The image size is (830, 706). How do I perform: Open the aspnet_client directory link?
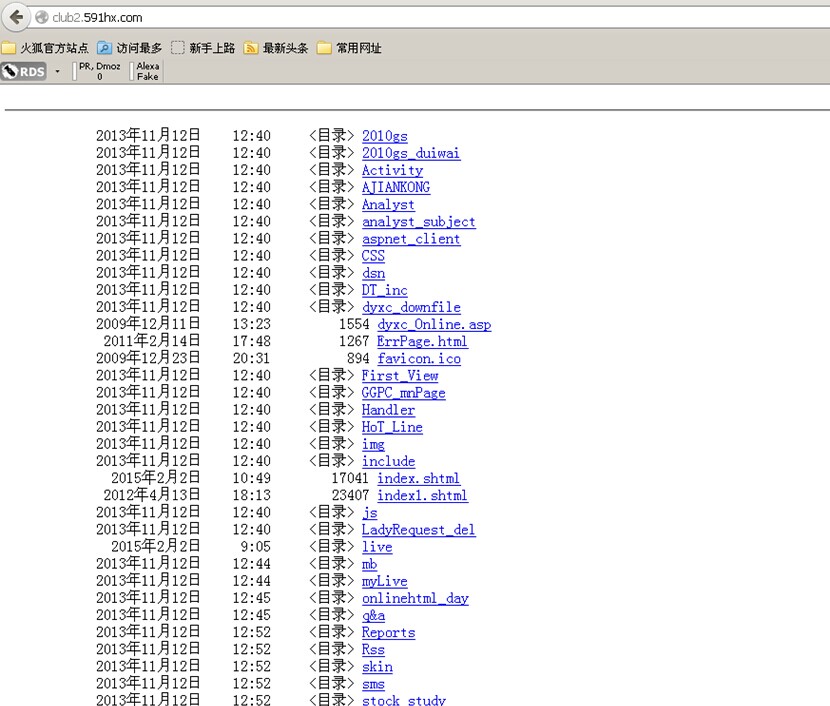[x=411, y=239]
